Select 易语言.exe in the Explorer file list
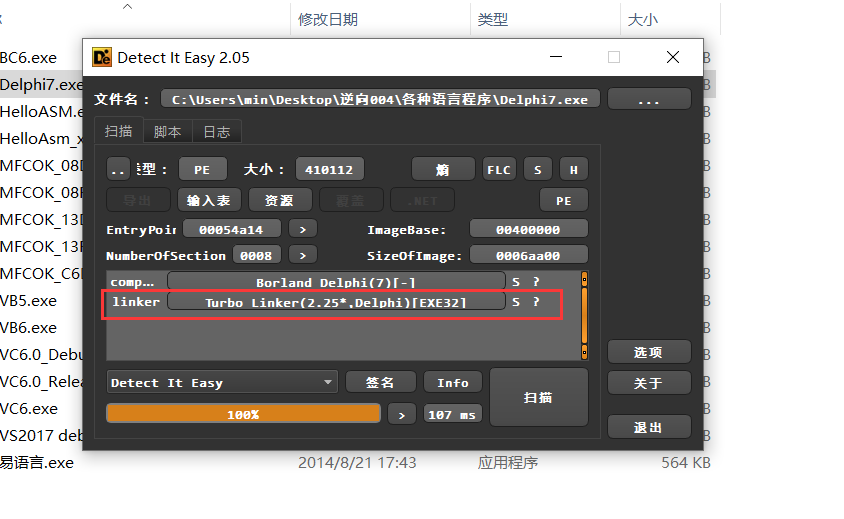This screenshot has height=519, width=844. (37, 462)
